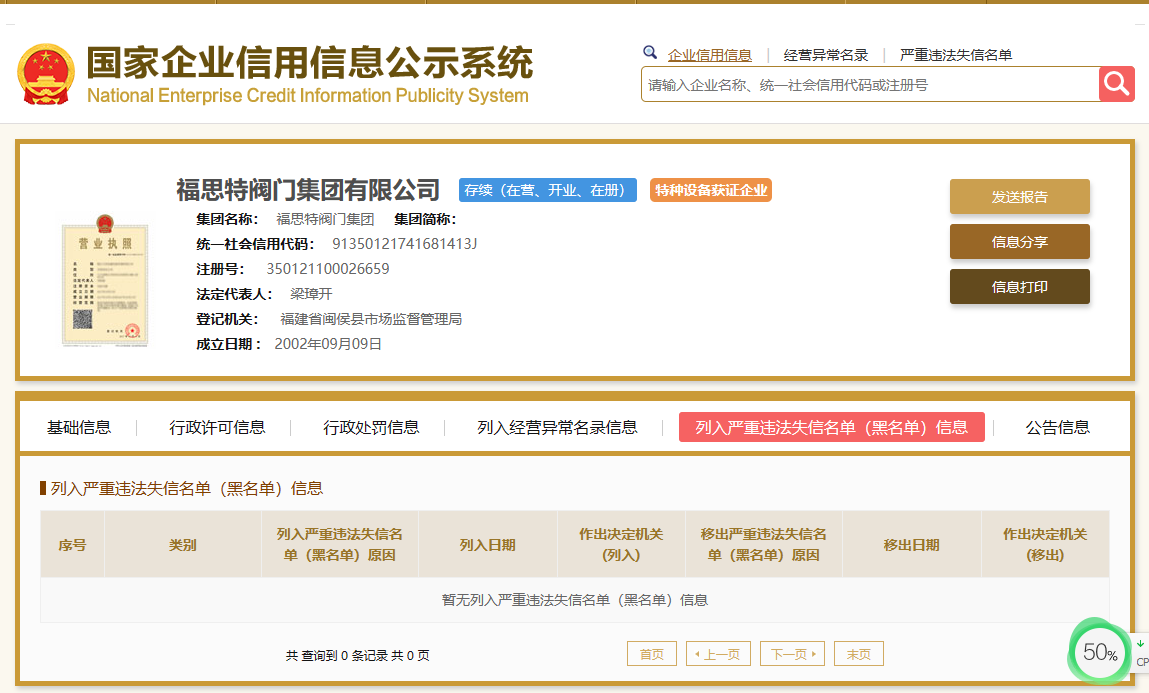
Task: Click the 信息分享 button
Action: point(1019,242)
